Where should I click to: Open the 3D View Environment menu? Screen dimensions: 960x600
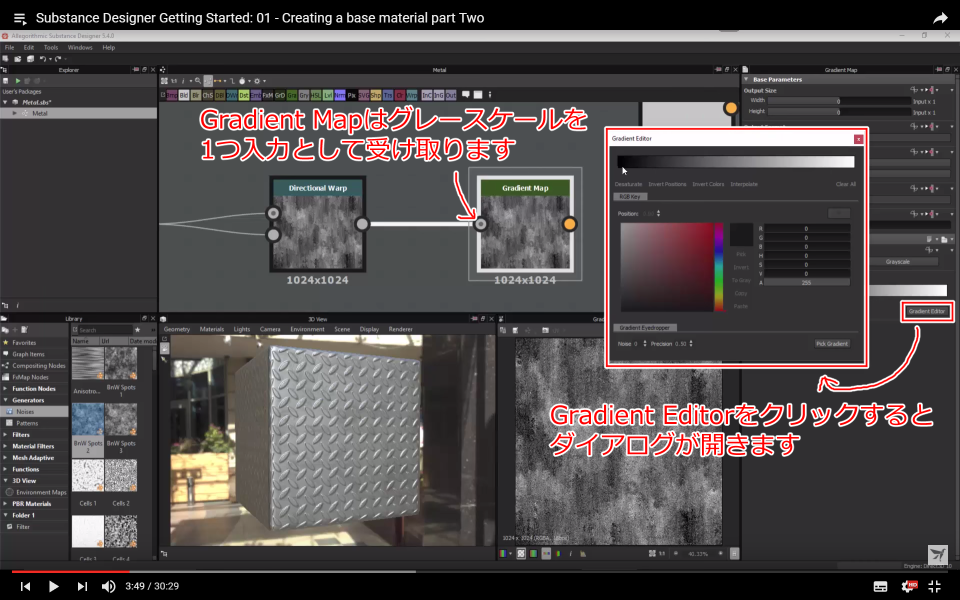click(307, 329)
